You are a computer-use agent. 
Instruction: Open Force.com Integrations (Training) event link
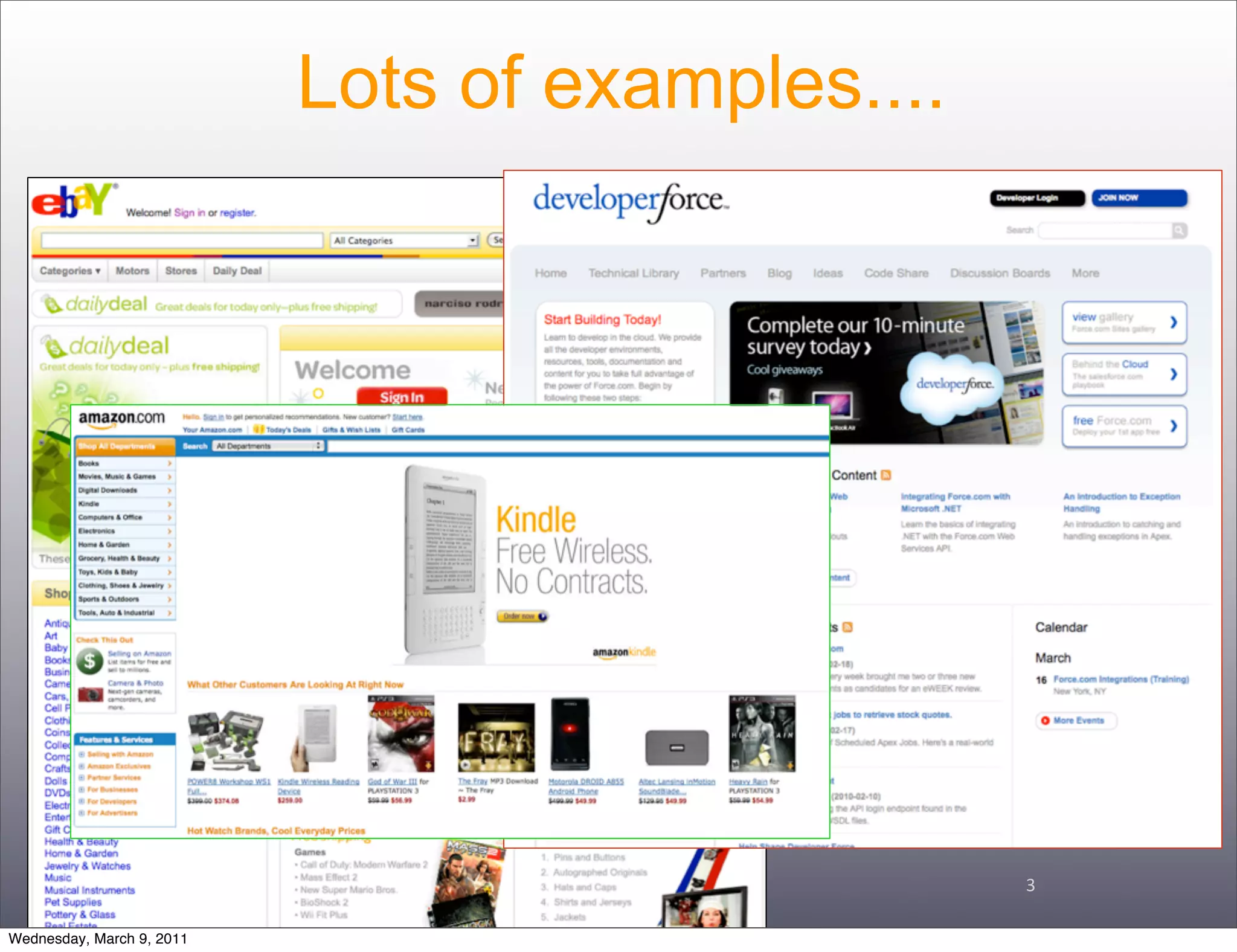click(1121, 680)
